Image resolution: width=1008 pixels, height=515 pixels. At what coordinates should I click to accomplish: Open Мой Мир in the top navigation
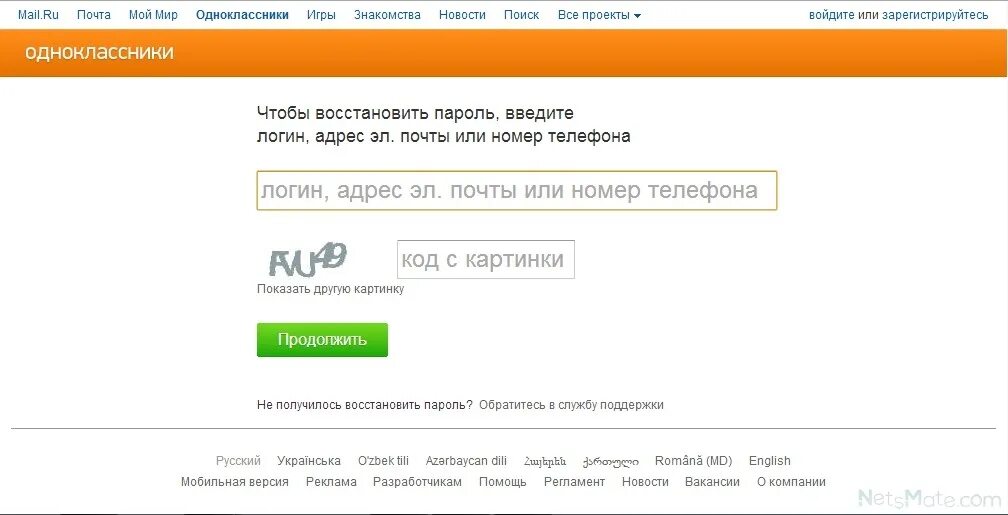point(153,15)
